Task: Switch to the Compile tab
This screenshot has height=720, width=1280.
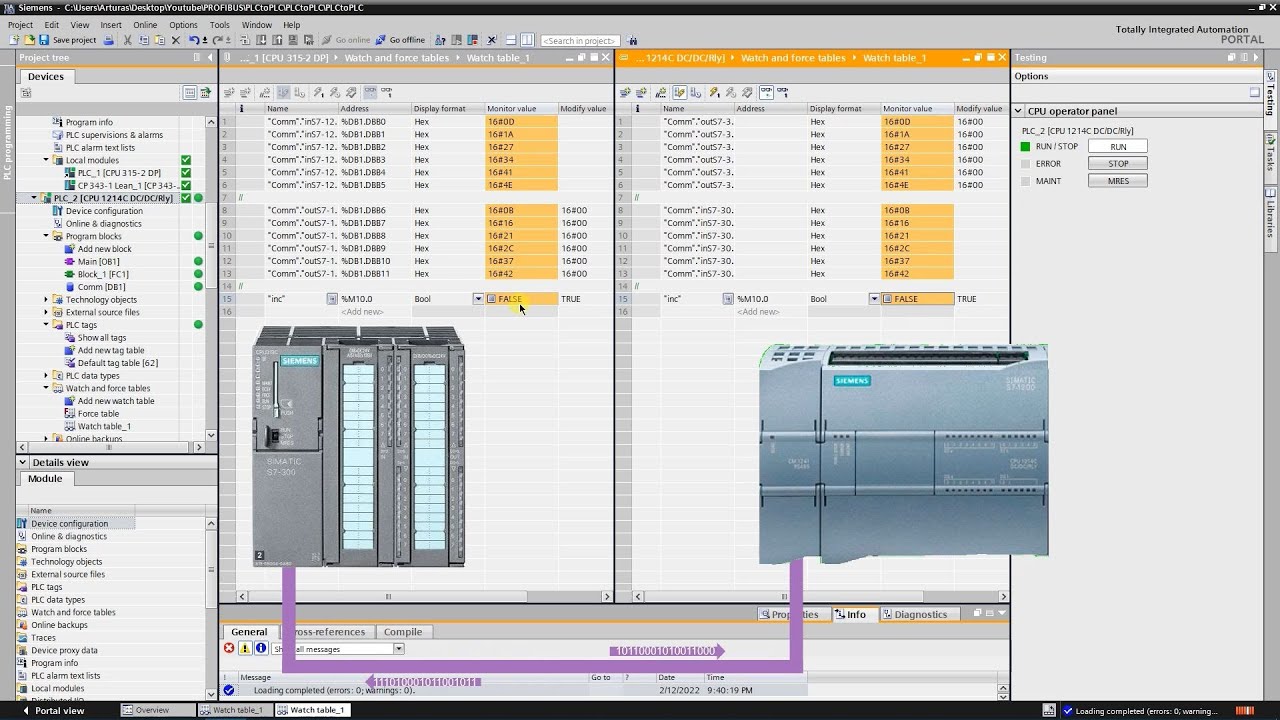Action: [x=403, y=632]
